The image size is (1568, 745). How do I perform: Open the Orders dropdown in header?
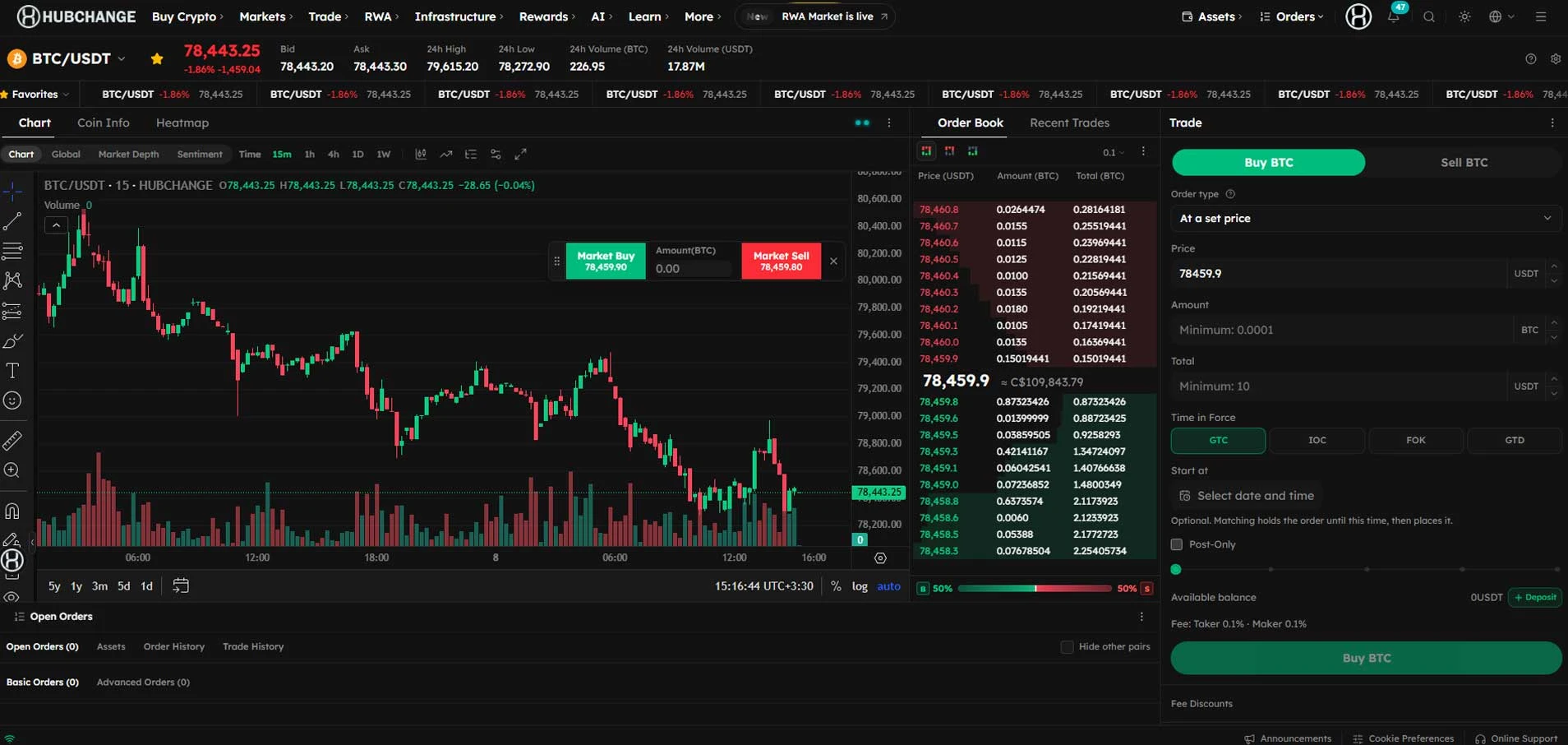click(1291, 16)
